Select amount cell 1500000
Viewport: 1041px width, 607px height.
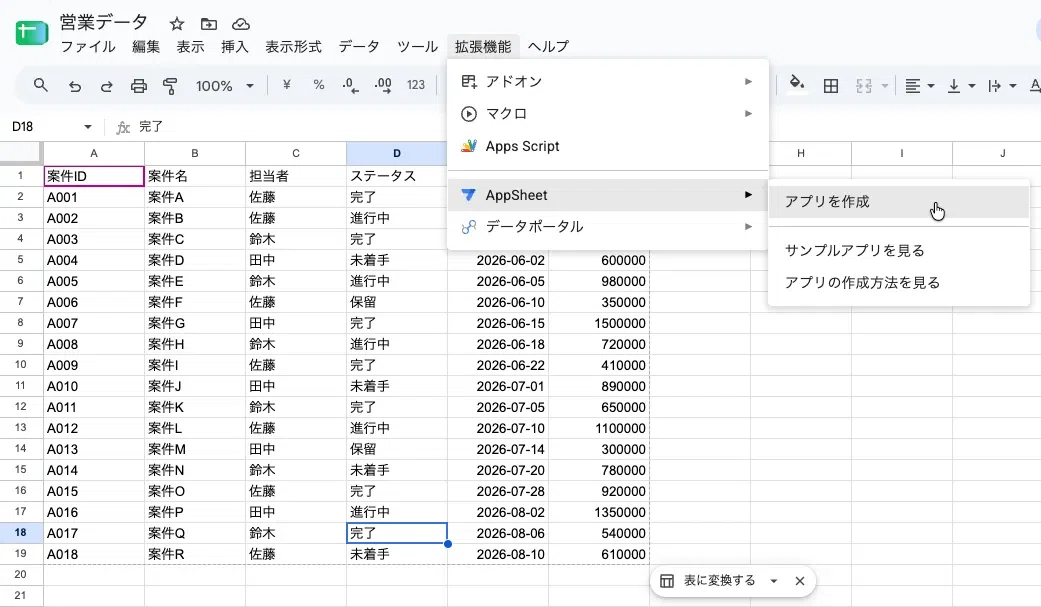[x=599, y=323]
